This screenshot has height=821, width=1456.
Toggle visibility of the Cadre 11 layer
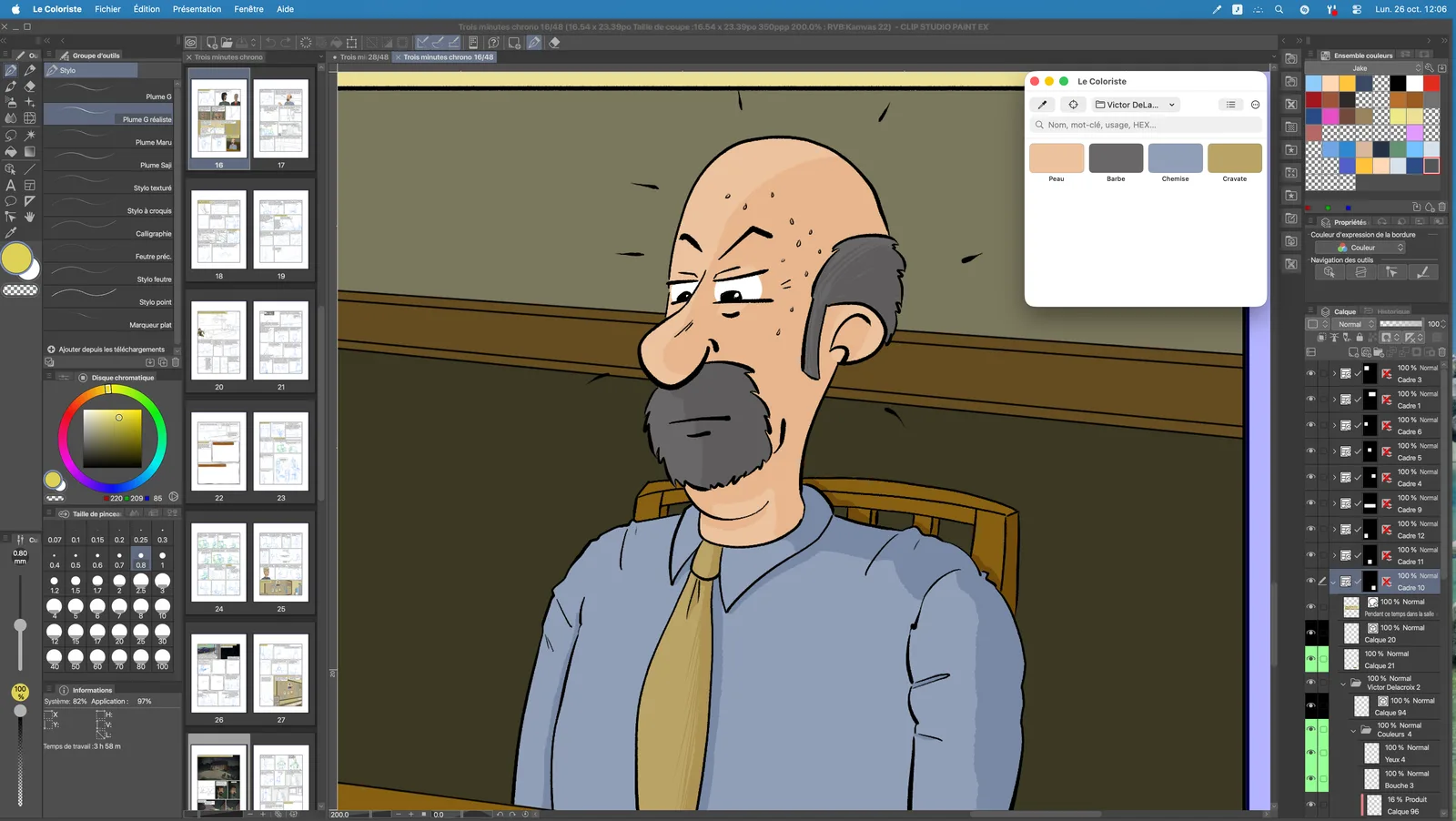tap(1311, 555)
